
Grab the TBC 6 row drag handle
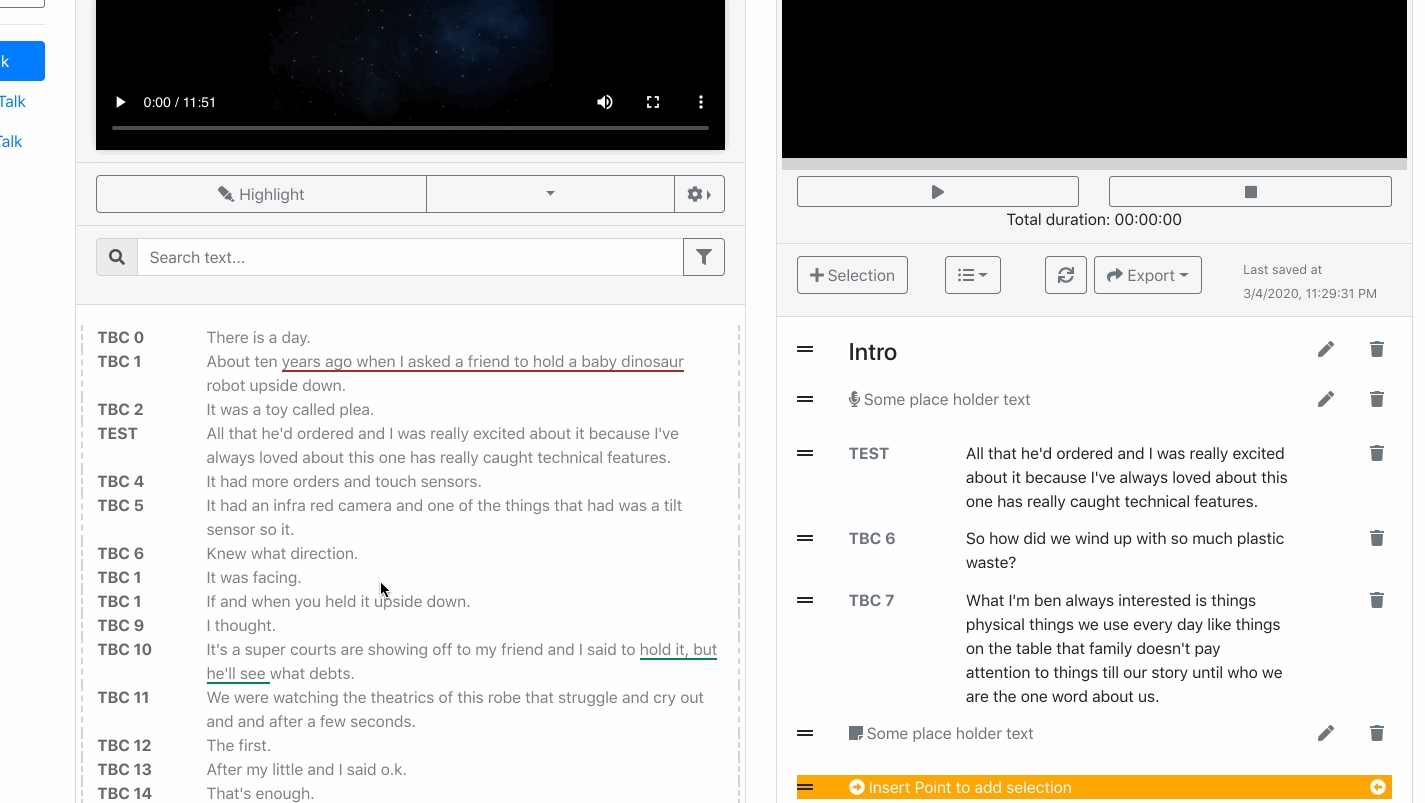(x=805, y=538)
